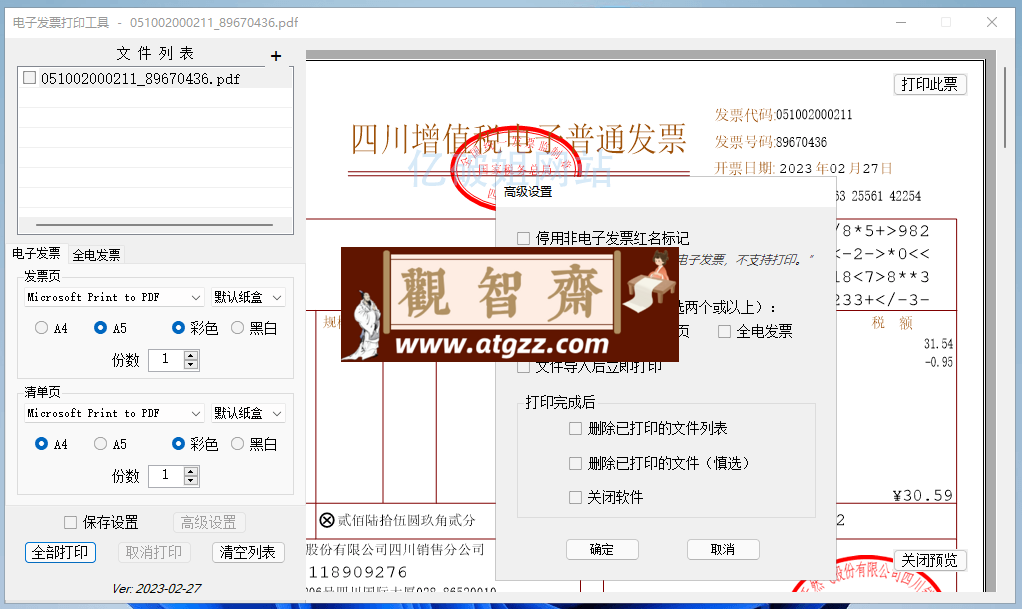Viewport: 1022px width, 609px height.
Task: Click the 关闭预览 button
Action: 929,560
